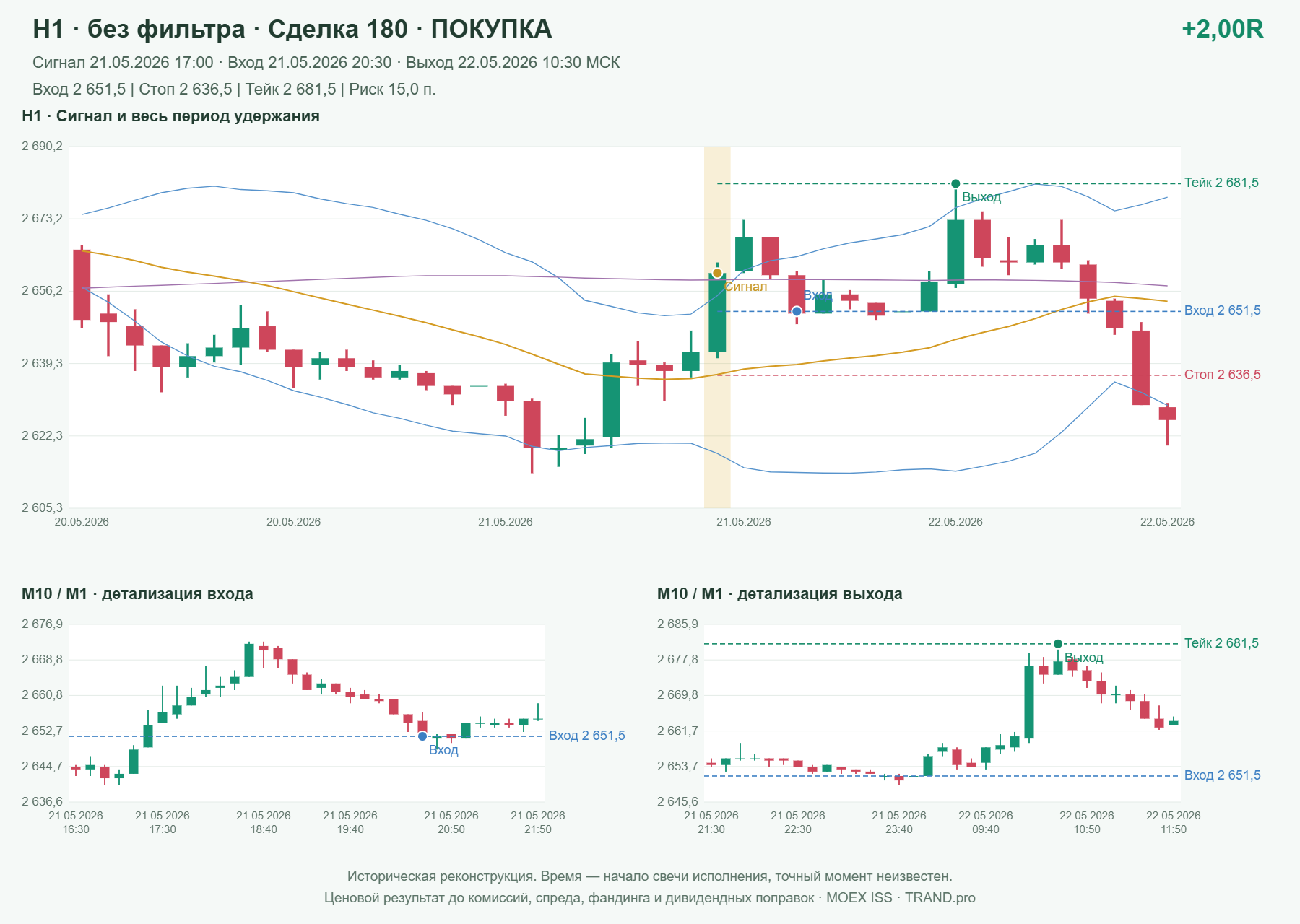
Task: Click the 'MOEX ISS · TRAND.pro' footer text
Action: [x=901, y=898]
